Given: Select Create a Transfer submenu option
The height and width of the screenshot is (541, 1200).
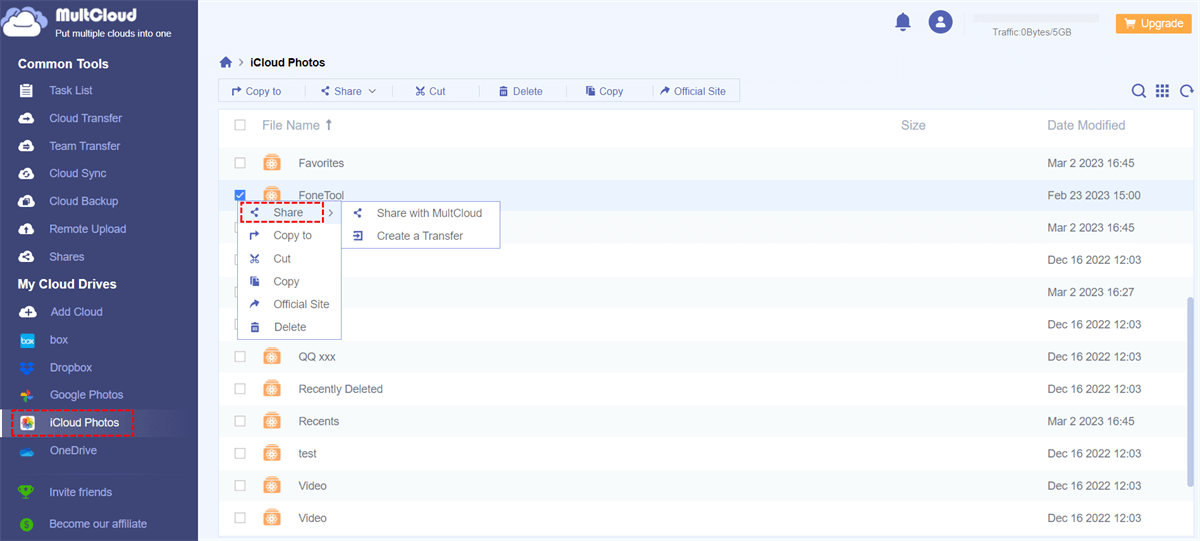Looking at the screenshot, I should coord(421,236).
